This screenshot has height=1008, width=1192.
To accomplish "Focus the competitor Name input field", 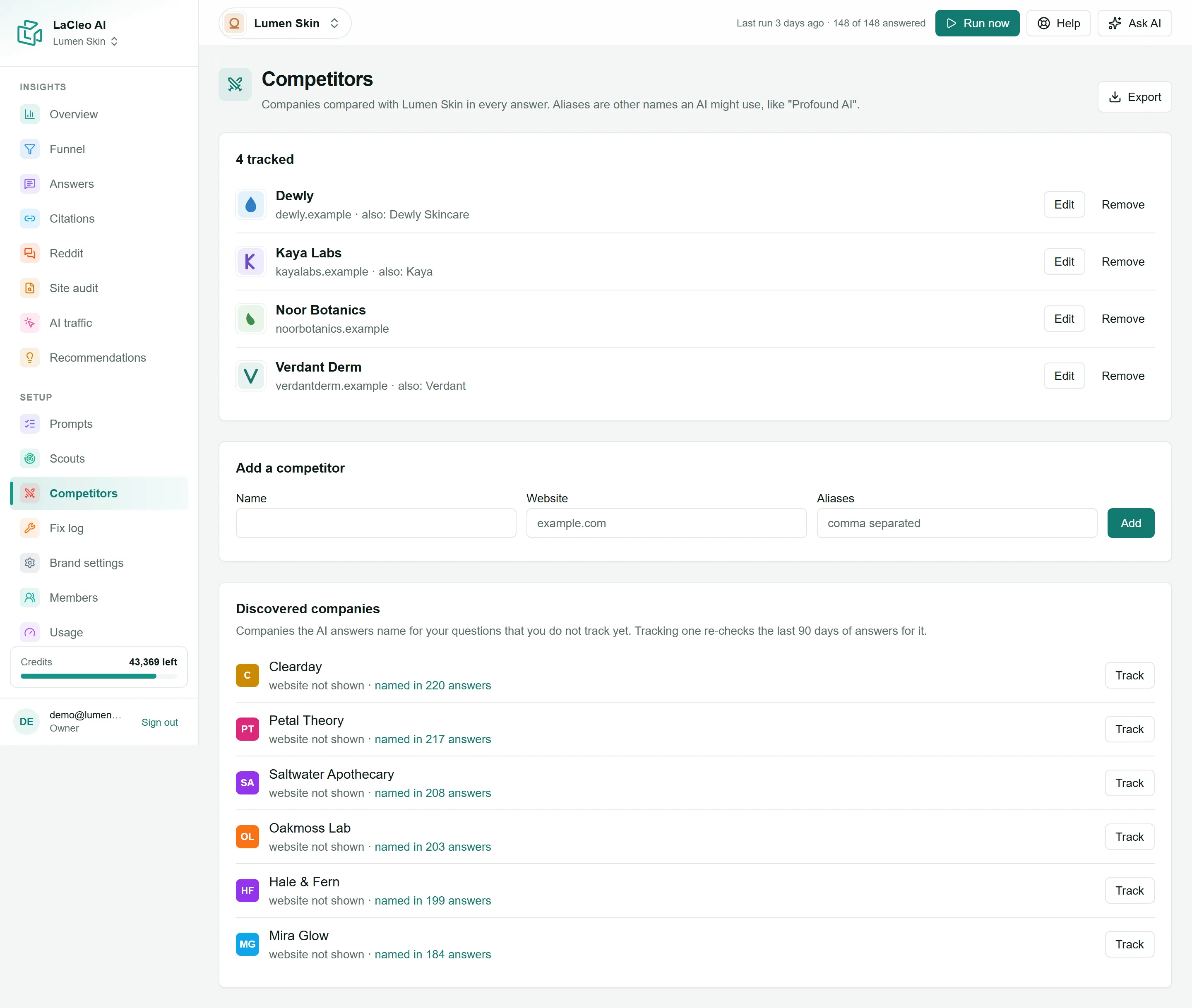I will point(376,523).
